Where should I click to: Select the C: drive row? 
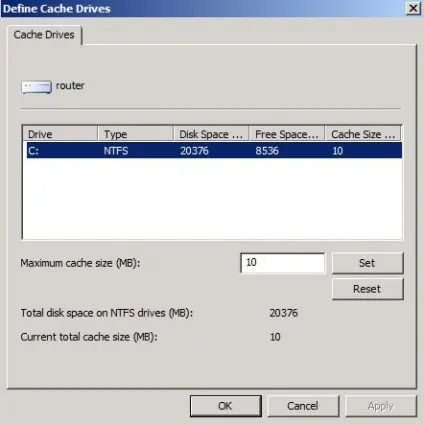click(214, 151)
